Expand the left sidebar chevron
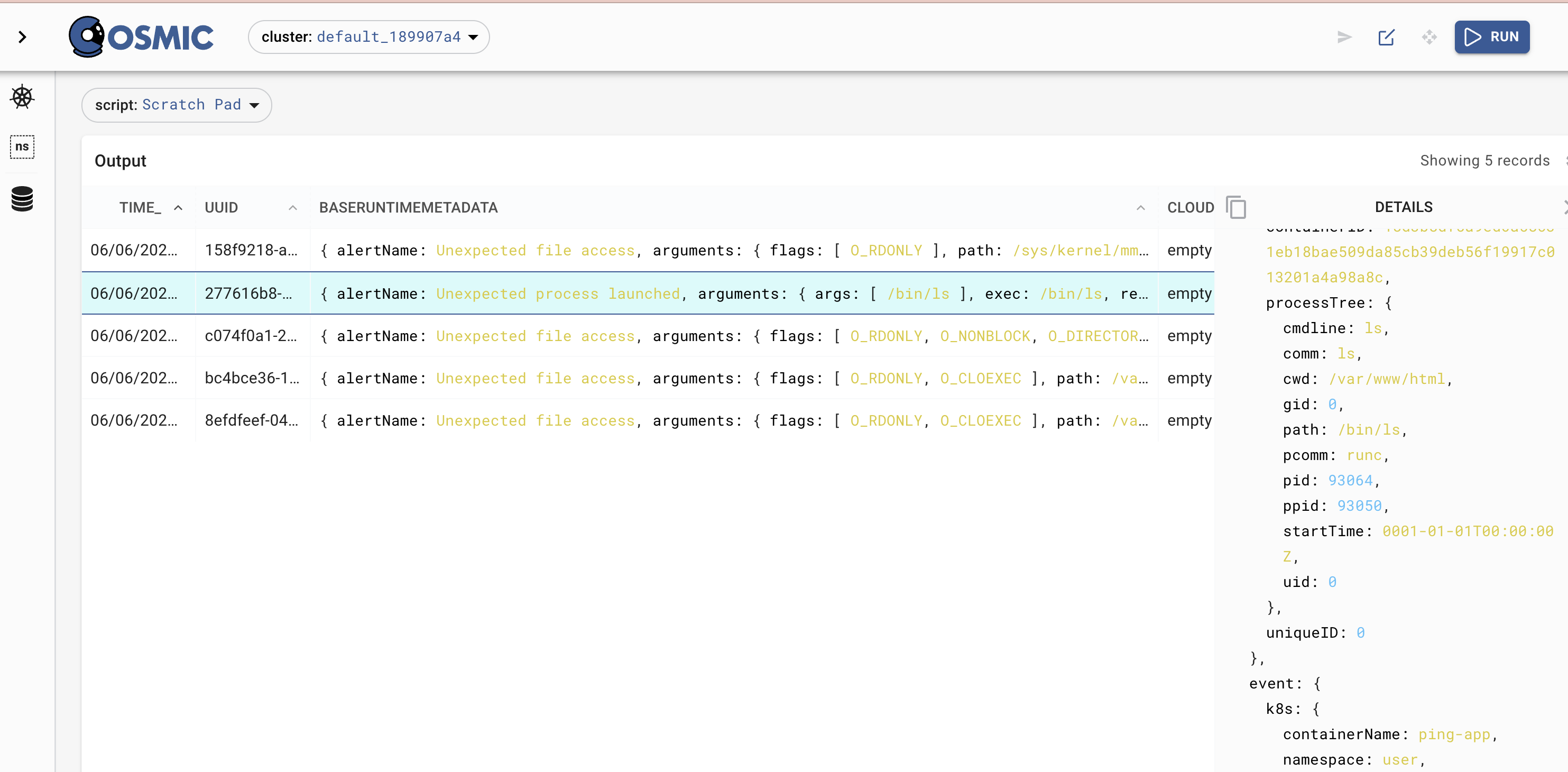The width and height of the screenshot is (1568, 772). click(x=23, y=37)
